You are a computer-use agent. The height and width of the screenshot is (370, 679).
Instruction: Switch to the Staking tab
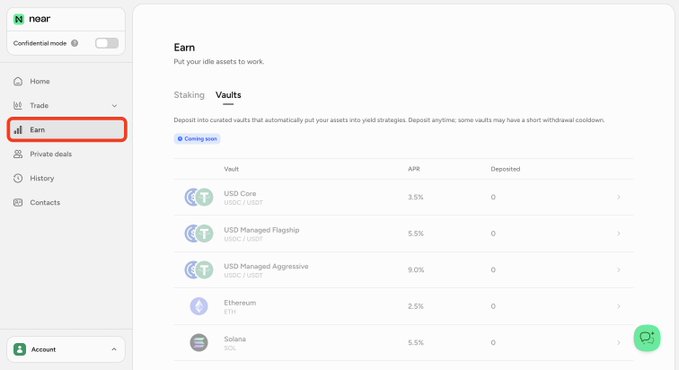coord(189,95)
